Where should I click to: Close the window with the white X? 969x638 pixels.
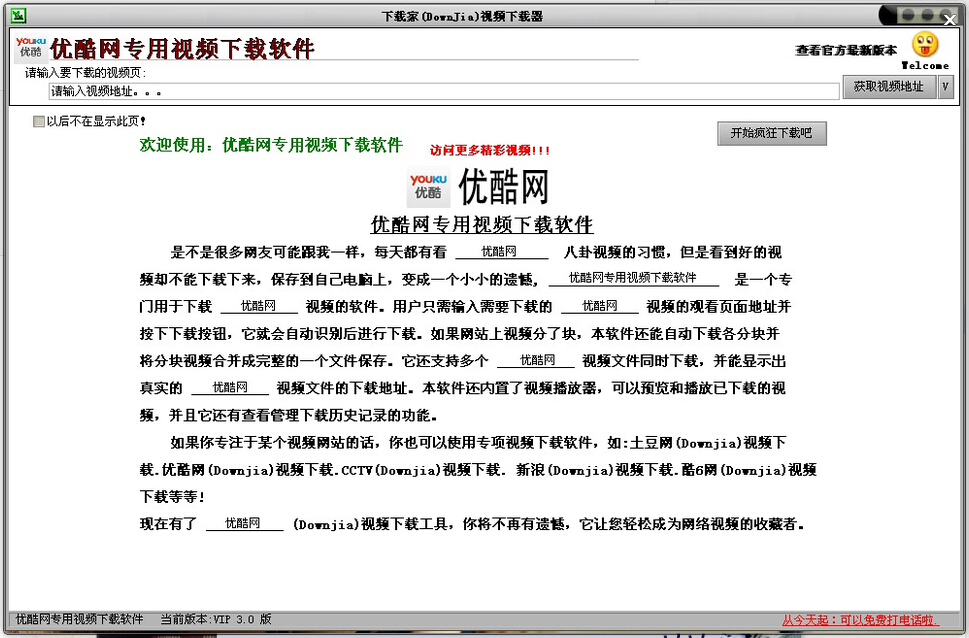pyautogui.click(x=949, y=19)
